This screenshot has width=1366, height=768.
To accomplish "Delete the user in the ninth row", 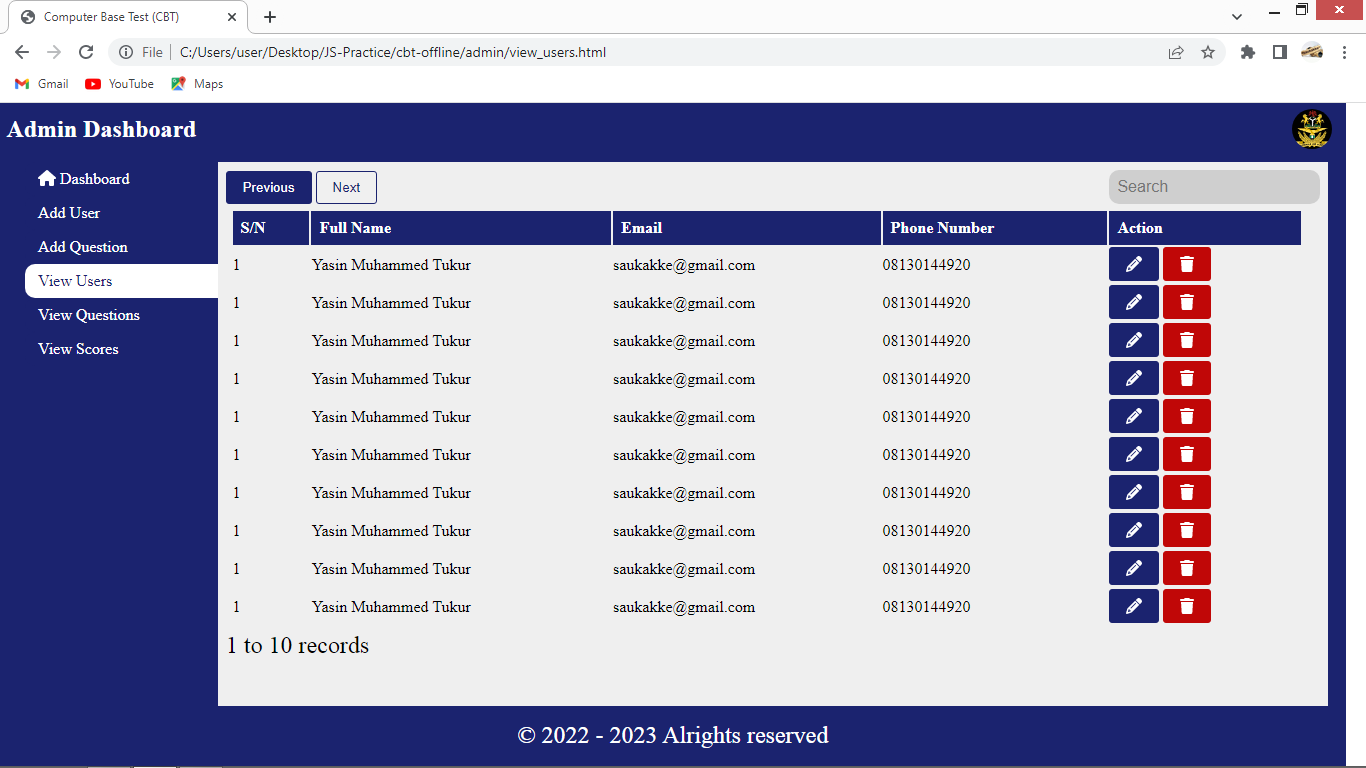I will point(1187,568).
